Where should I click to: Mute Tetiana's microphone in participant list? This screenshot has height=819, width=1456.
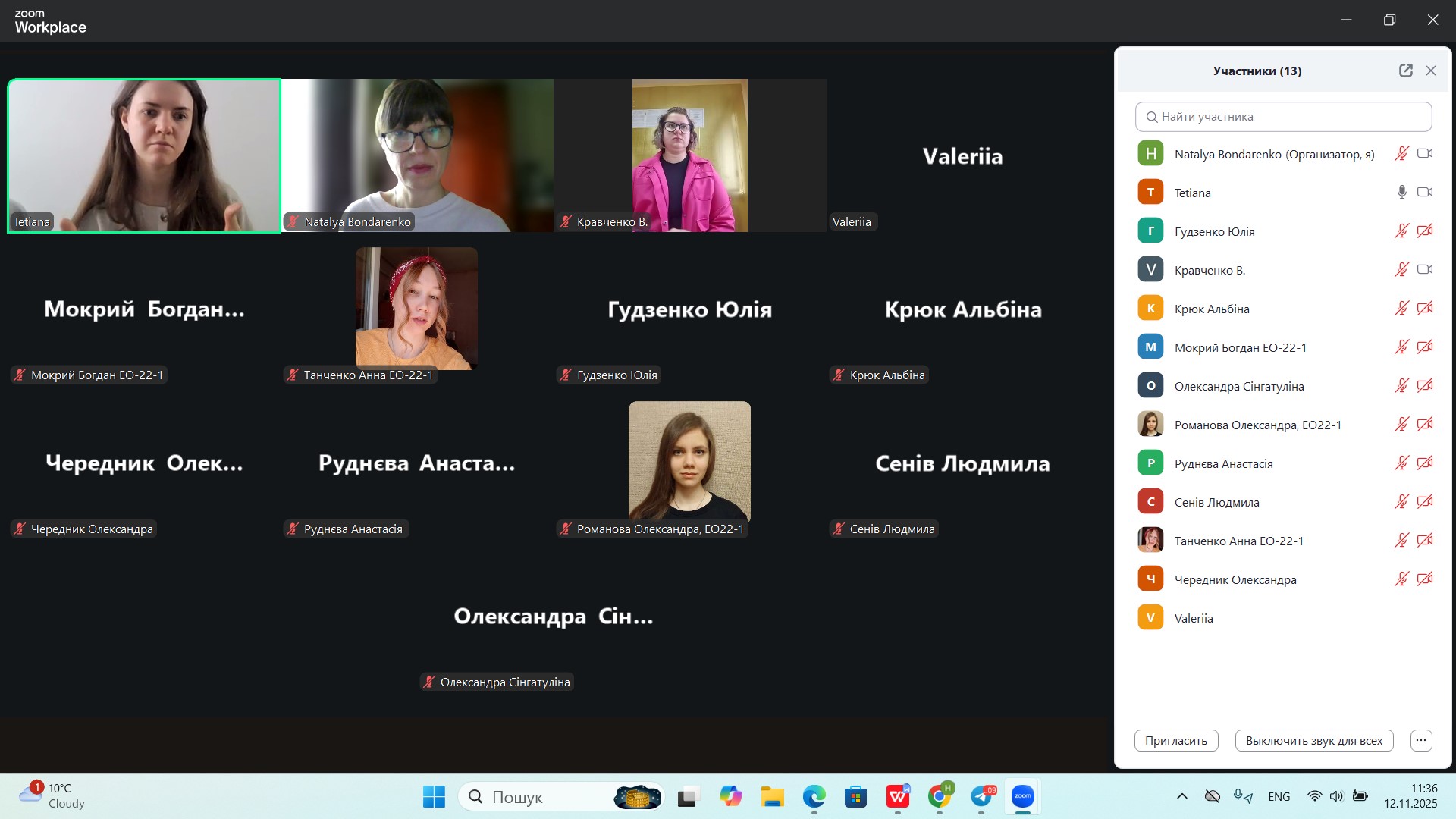pyautogui.click(x=1401, y=193)
